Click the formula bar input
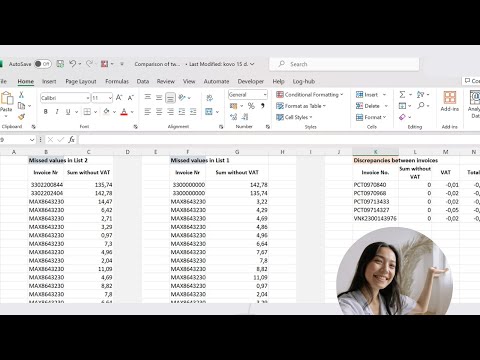This screenshot has width=480, height=360. coord(279,139)
